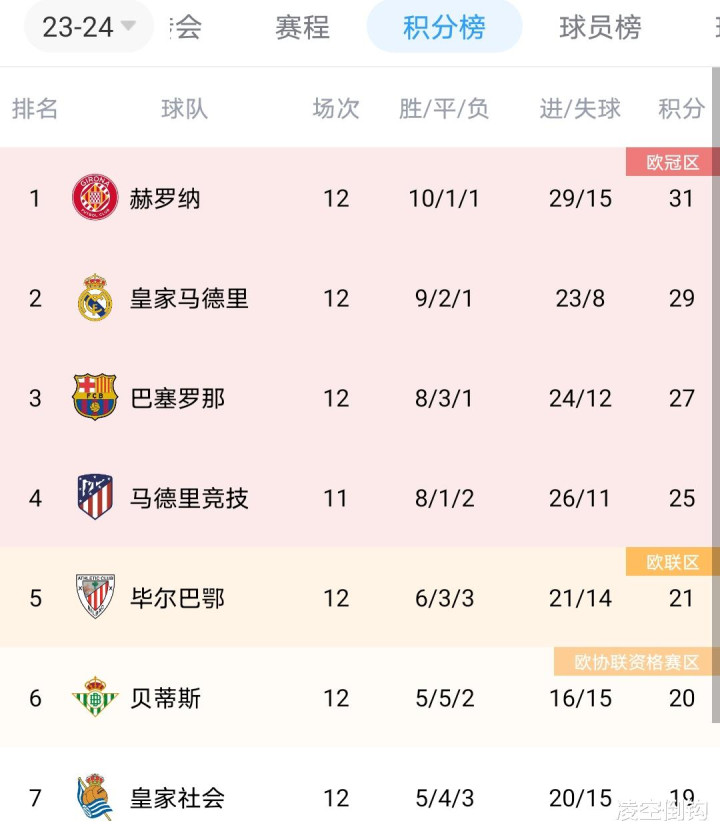Select the 积分榜 tab
Image resolution: width=720 pixels, height=837 pixels.
pyautogui.click(x=444, y=27)
